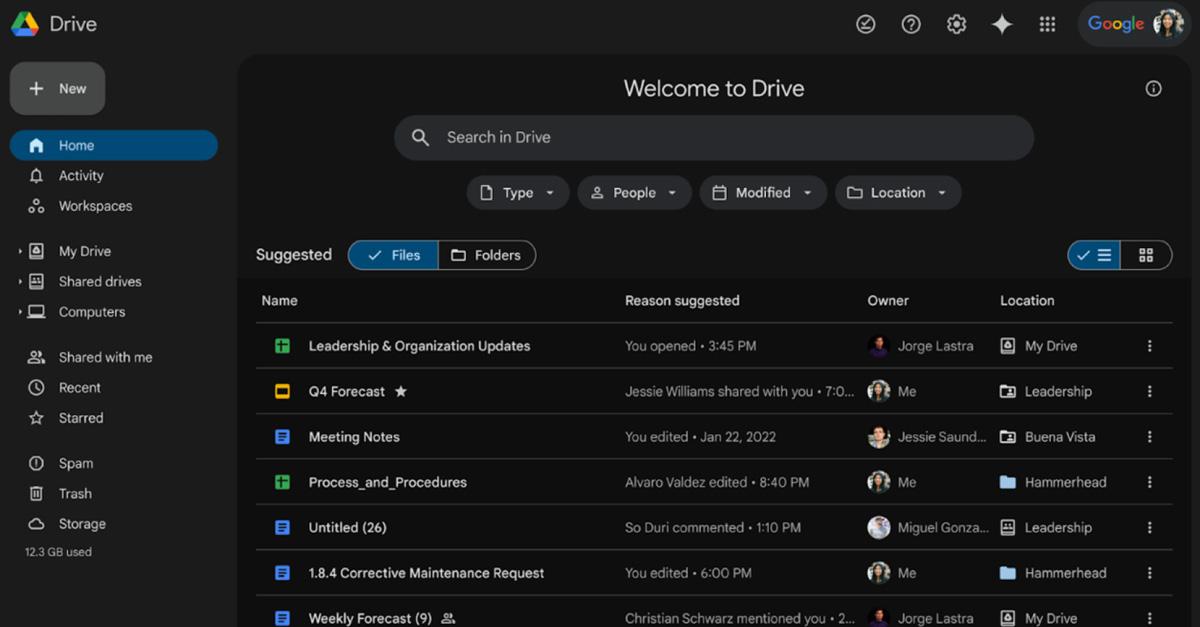The height and width of the screenshot is (627, 1200).
Task: Switch suggested view to grid layout
Action: [1146, 255]
